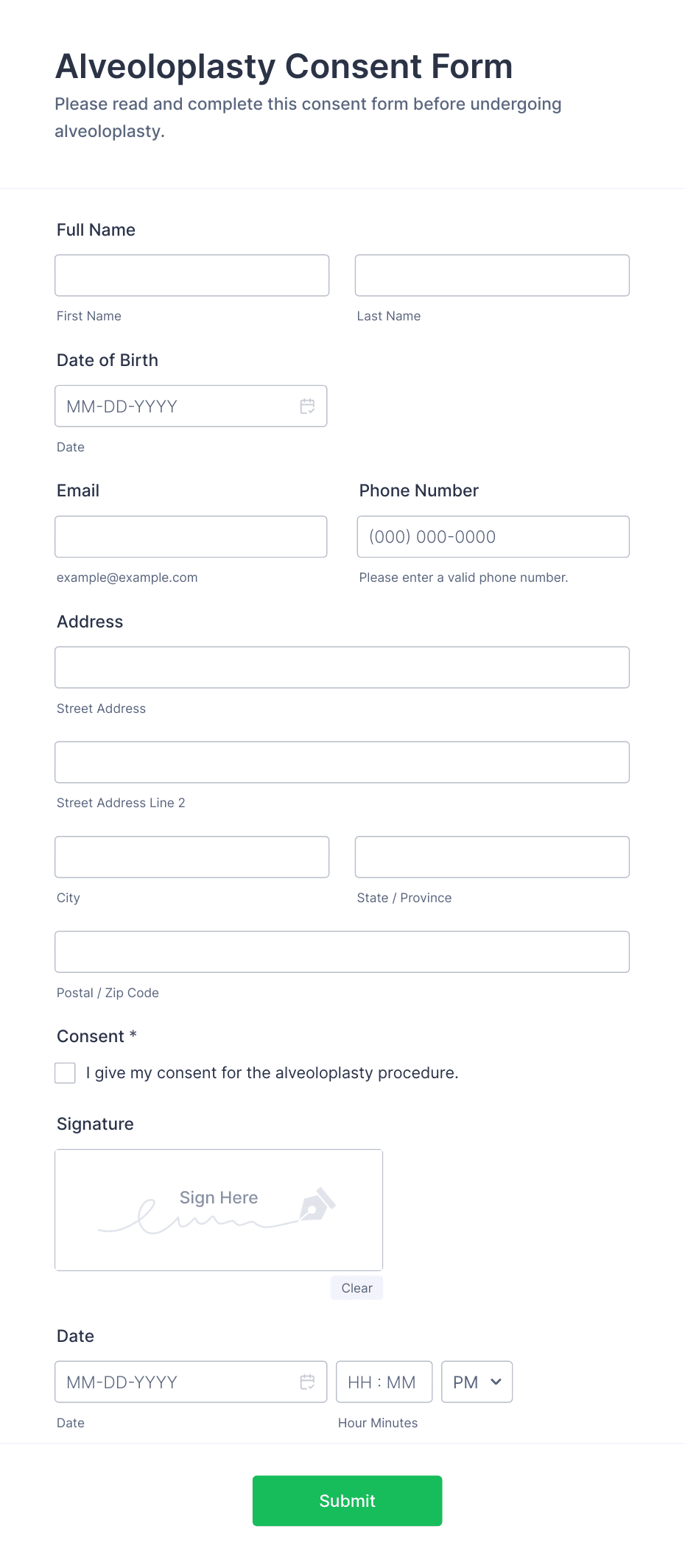685x1568 pixels.
Task: Select the Street Address Line 2 field
Action: coord(342,762)
